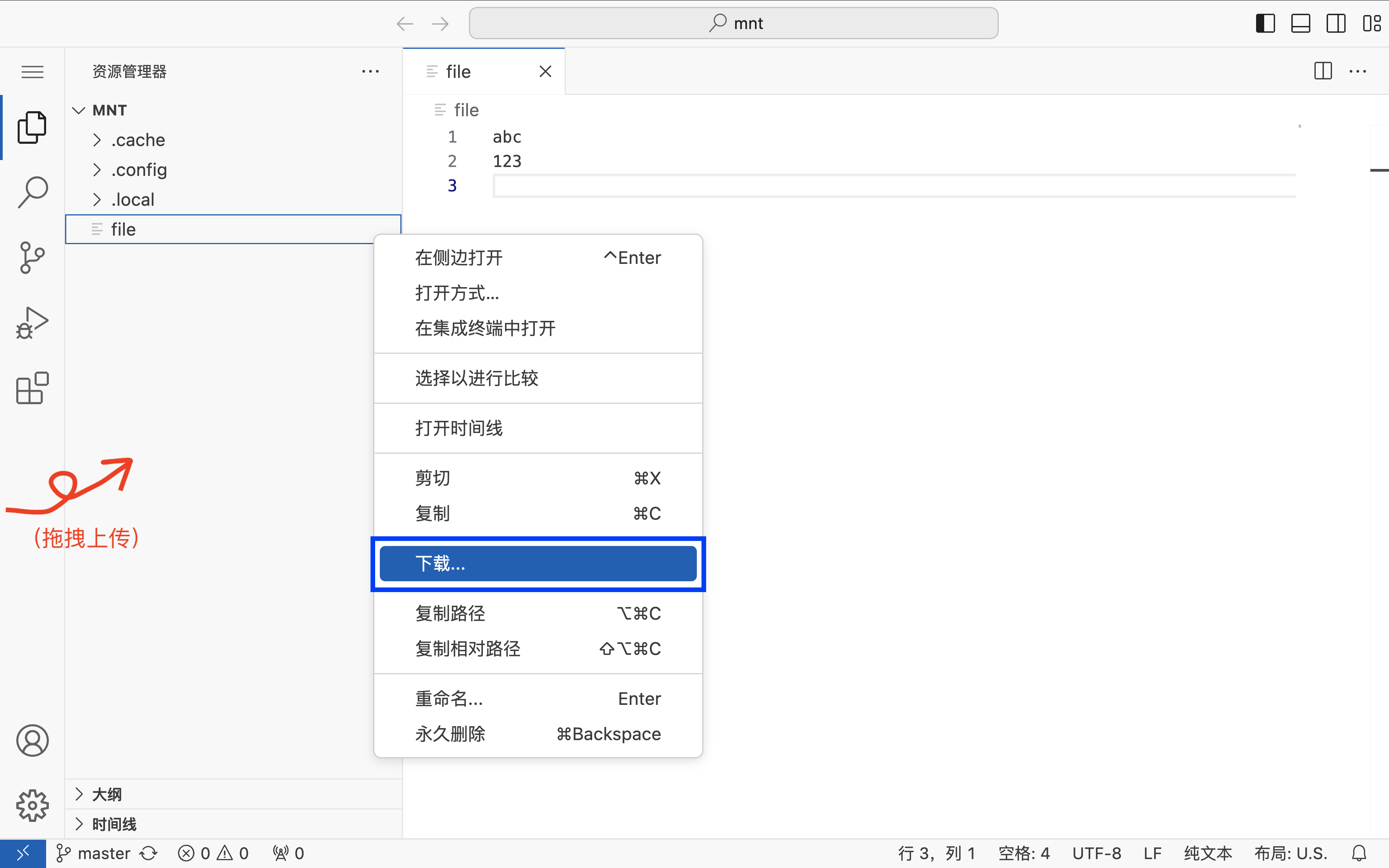This screenshot has width=1389, height=868.
Task: Expand the .config folder
Action: coord(233,170)
